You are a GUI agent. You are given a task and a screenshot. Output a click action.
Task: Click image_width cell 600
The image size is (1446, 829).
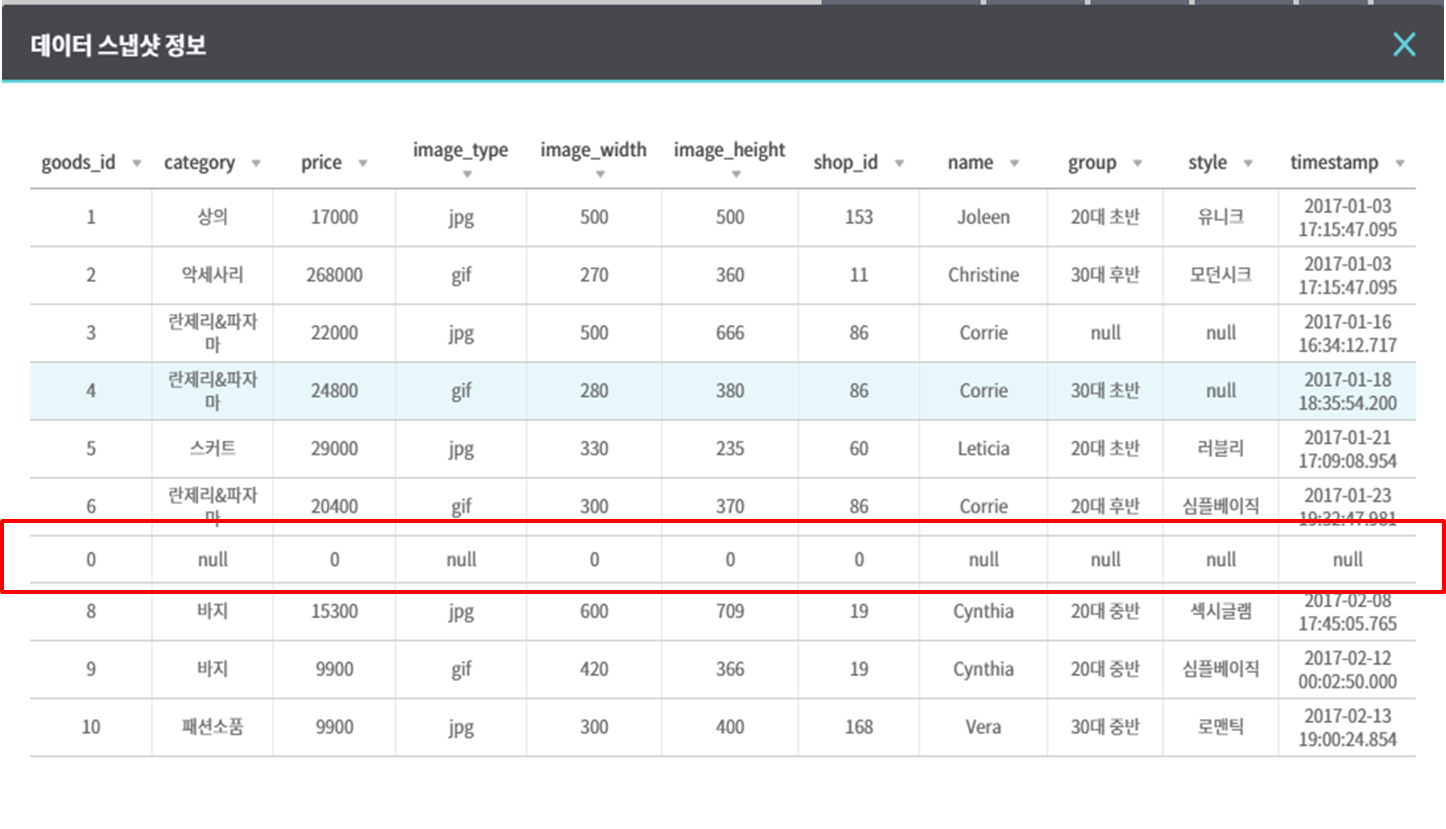(x=594, y=611)
